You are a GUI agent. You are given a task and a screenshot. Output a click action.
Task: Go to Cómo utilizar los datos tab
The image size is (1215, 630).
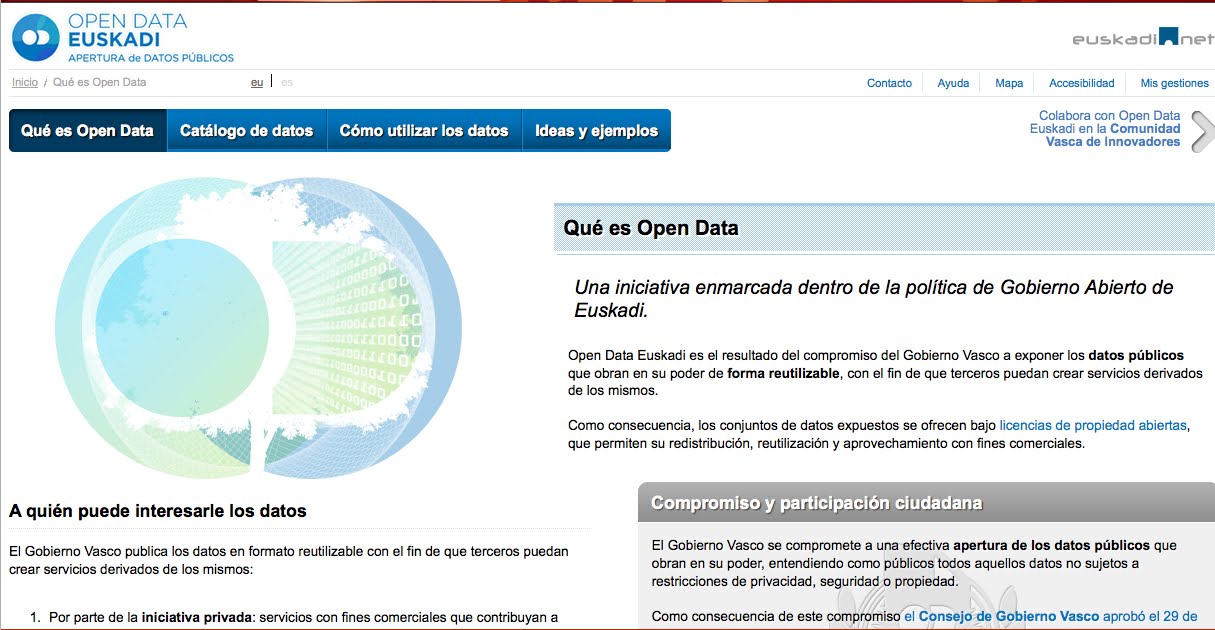(424, 131)
